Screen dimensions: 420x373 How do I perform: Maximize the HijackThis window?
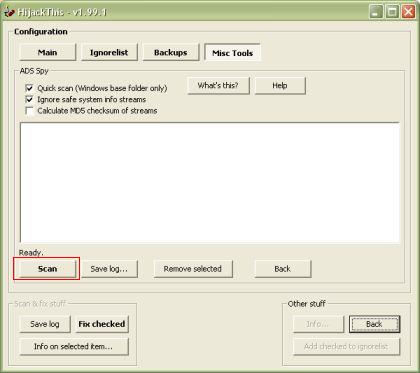pyautogui.click(x=392, y=12)
